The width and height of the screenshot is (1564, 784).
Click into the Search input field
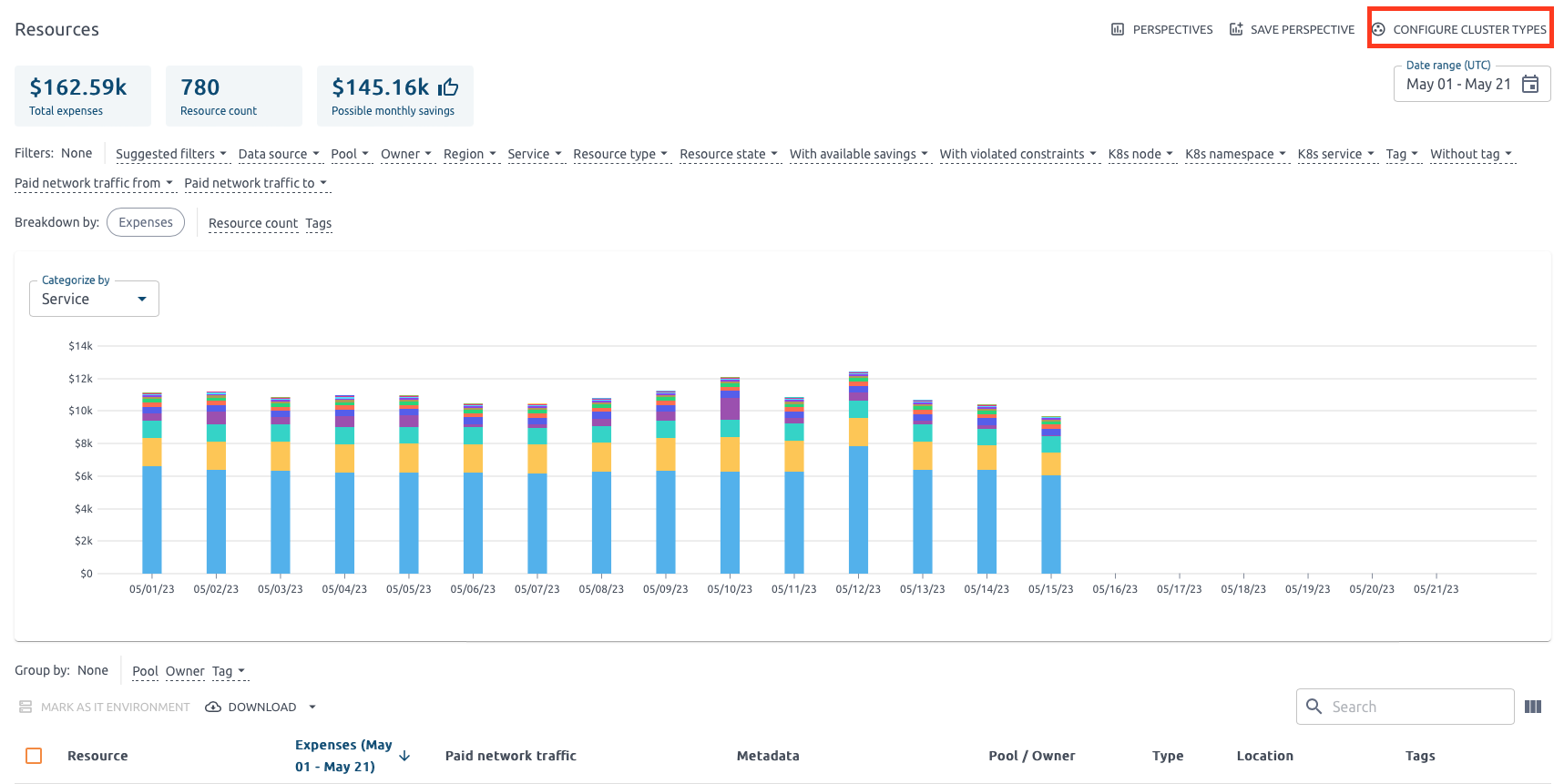[1416, 707]
